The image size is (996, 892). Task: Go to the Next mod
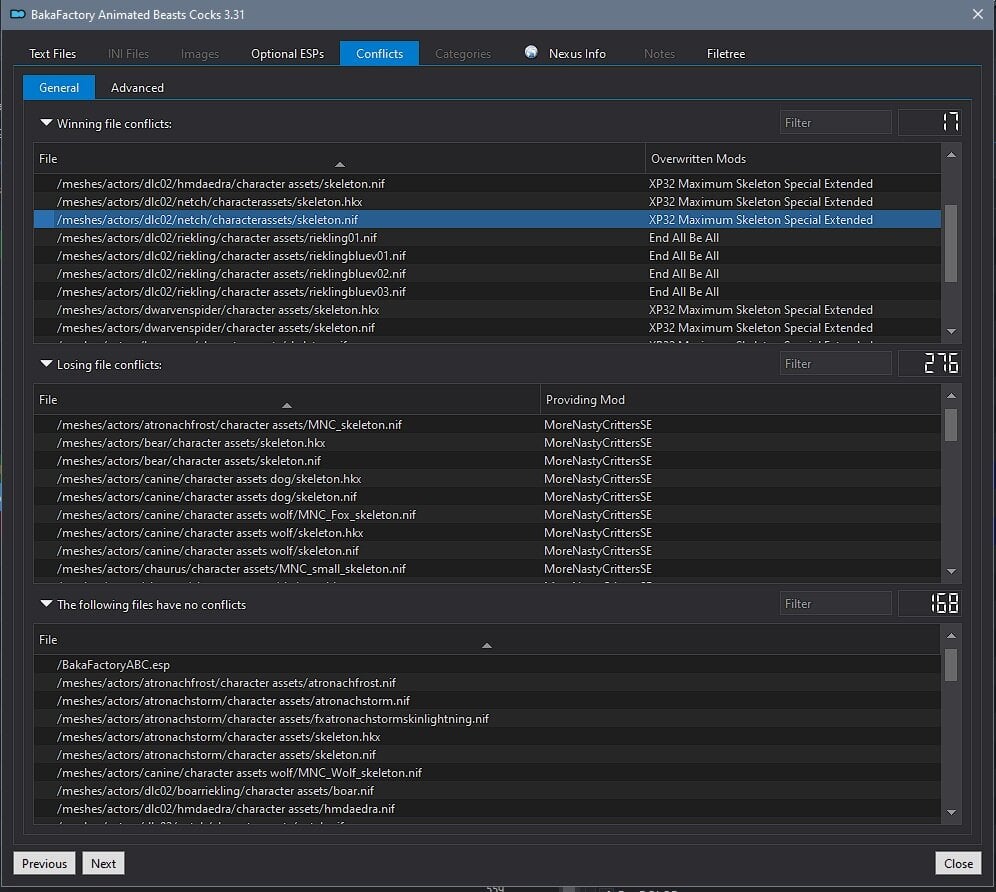[x=103, y=863]
